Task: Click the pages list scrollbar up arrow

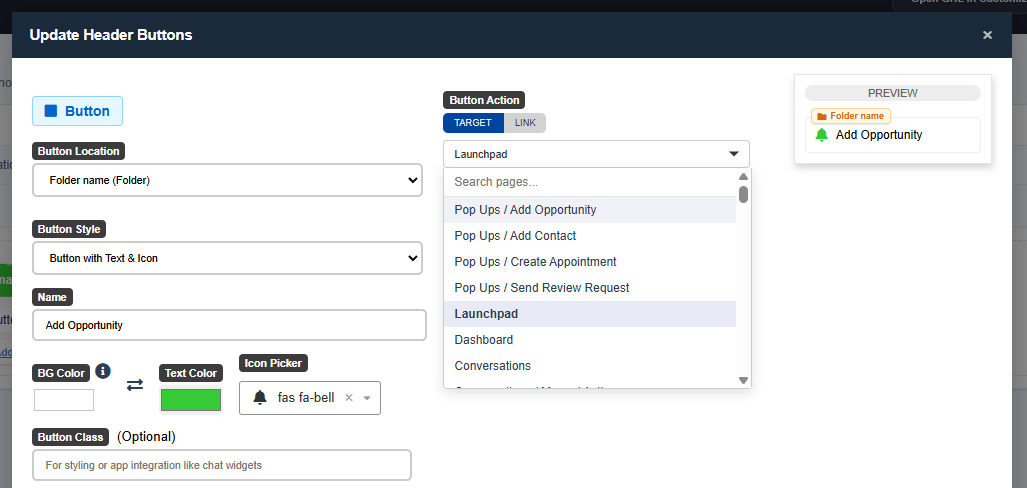Action: point(743,176)
